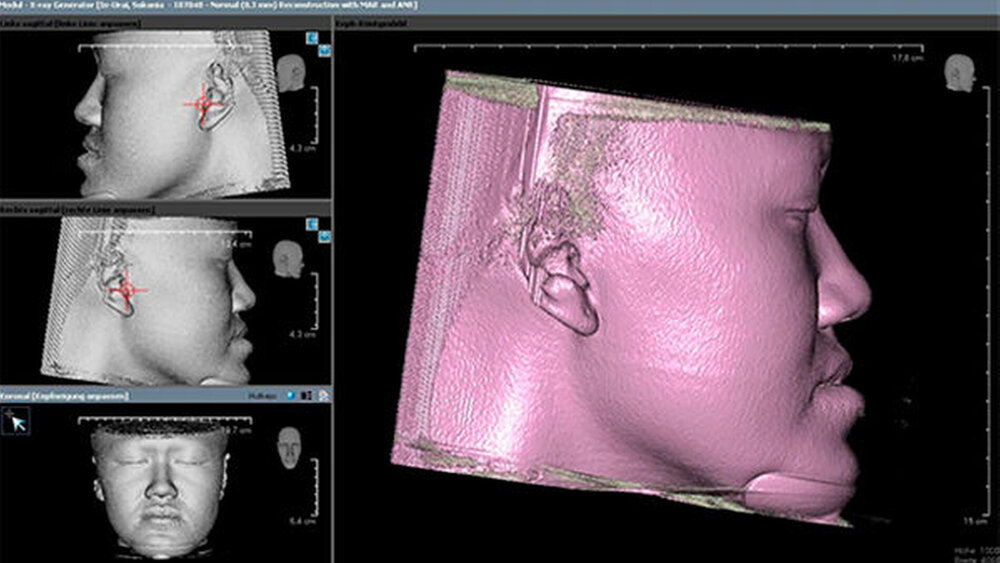Click the red crosshair in the top sagittal view
Image resolution: width=1000 pixels, height=563 pixels.
(x=204, y=102)
